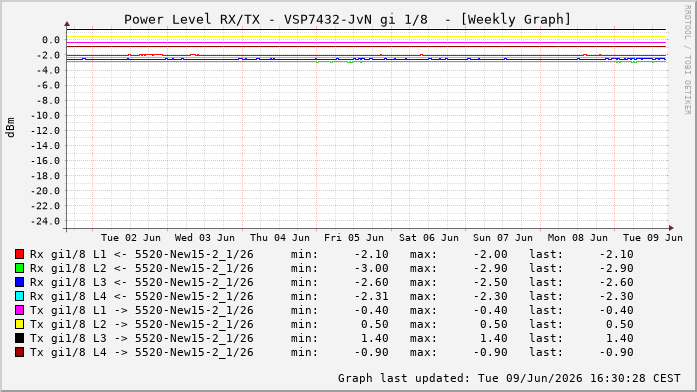The width and height of the screenshot is (697, 392).
Task: Click the blue Rx L3 legend swatch
Action: click(19, 282)
